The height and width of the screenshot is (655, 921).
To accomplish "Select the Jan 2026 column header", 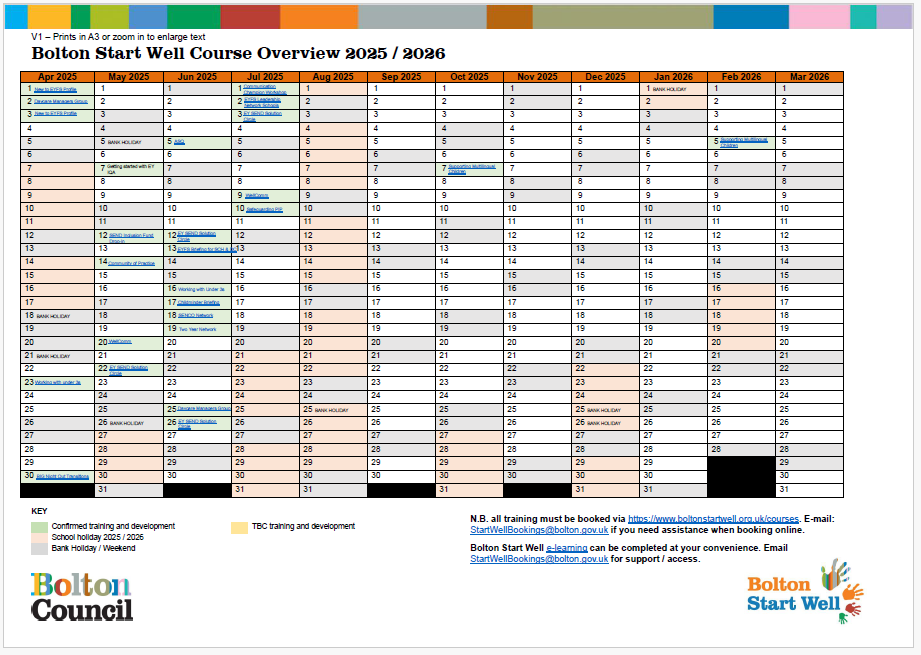I will pos(674,77).
